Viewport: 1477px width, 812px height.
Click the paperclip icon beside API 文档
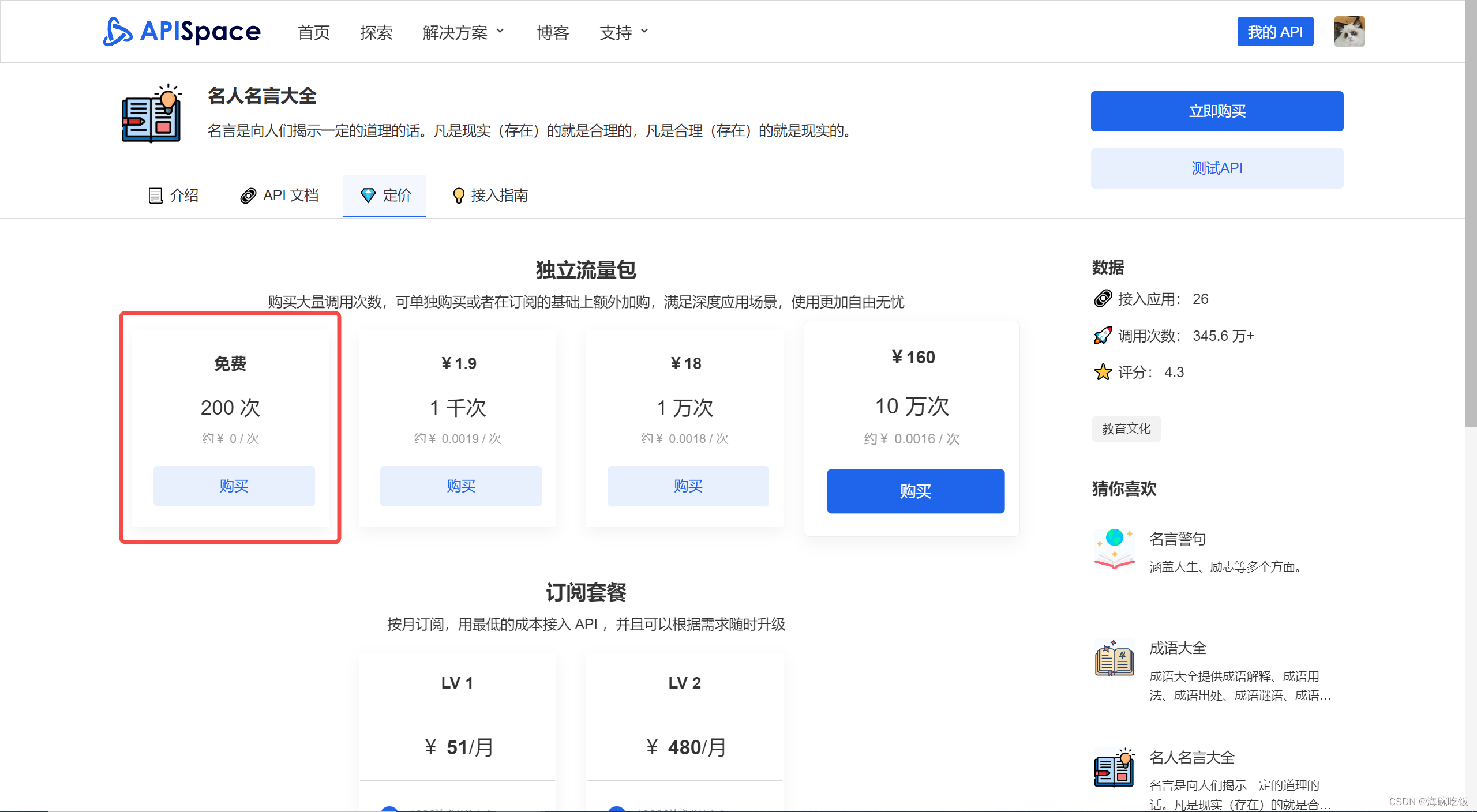[x=248, y=196]
